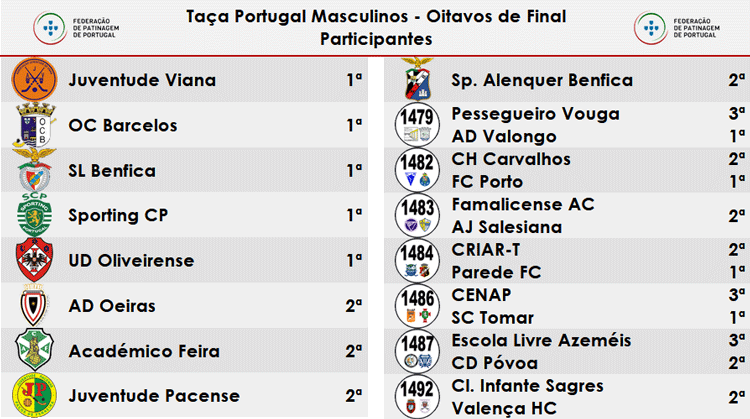
Task: Click the match 1482 circle badge
Action: click(417, 170)
